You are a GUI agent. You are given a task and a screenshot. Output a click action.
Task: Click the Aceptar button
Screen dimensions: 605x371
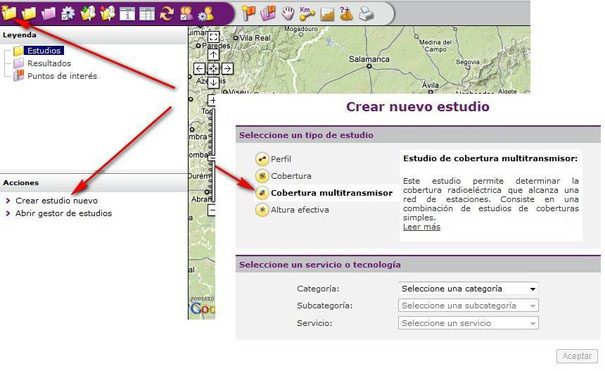pyautogui.click(x=577, y=356)
